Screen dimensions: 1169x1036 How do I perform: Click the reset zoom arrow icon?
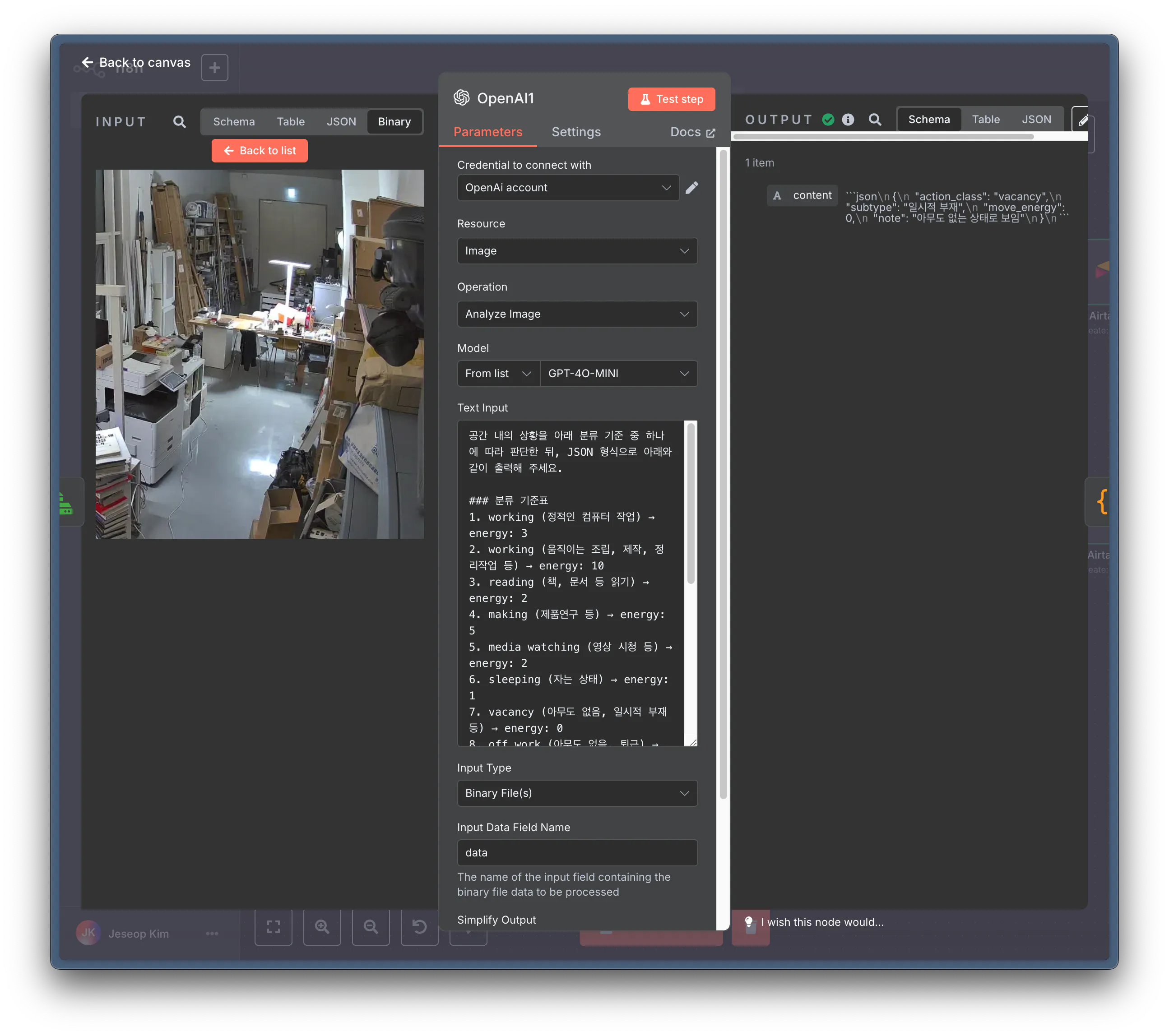[419, 927]
